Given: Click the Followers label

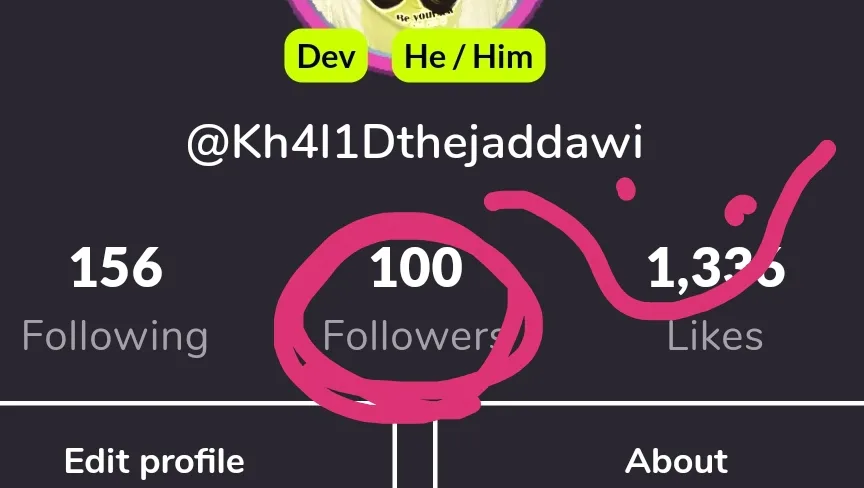Looking at the screenshot, I should tap(413, 335).
